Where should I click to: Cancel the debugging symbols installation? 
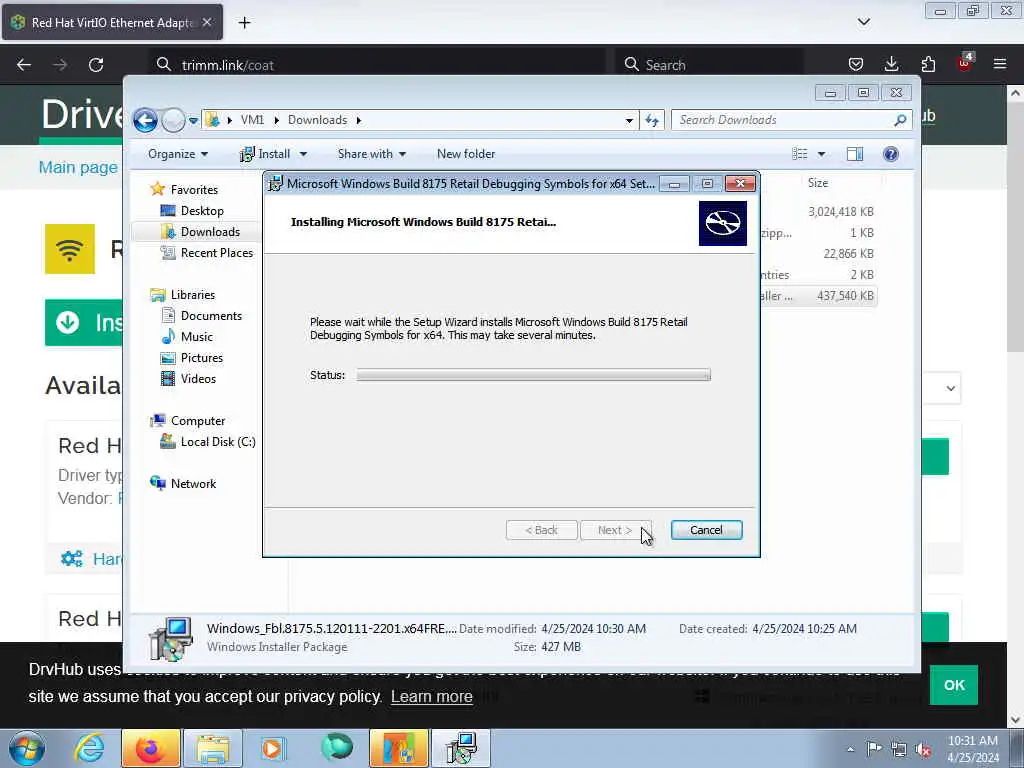coord(706,530)
